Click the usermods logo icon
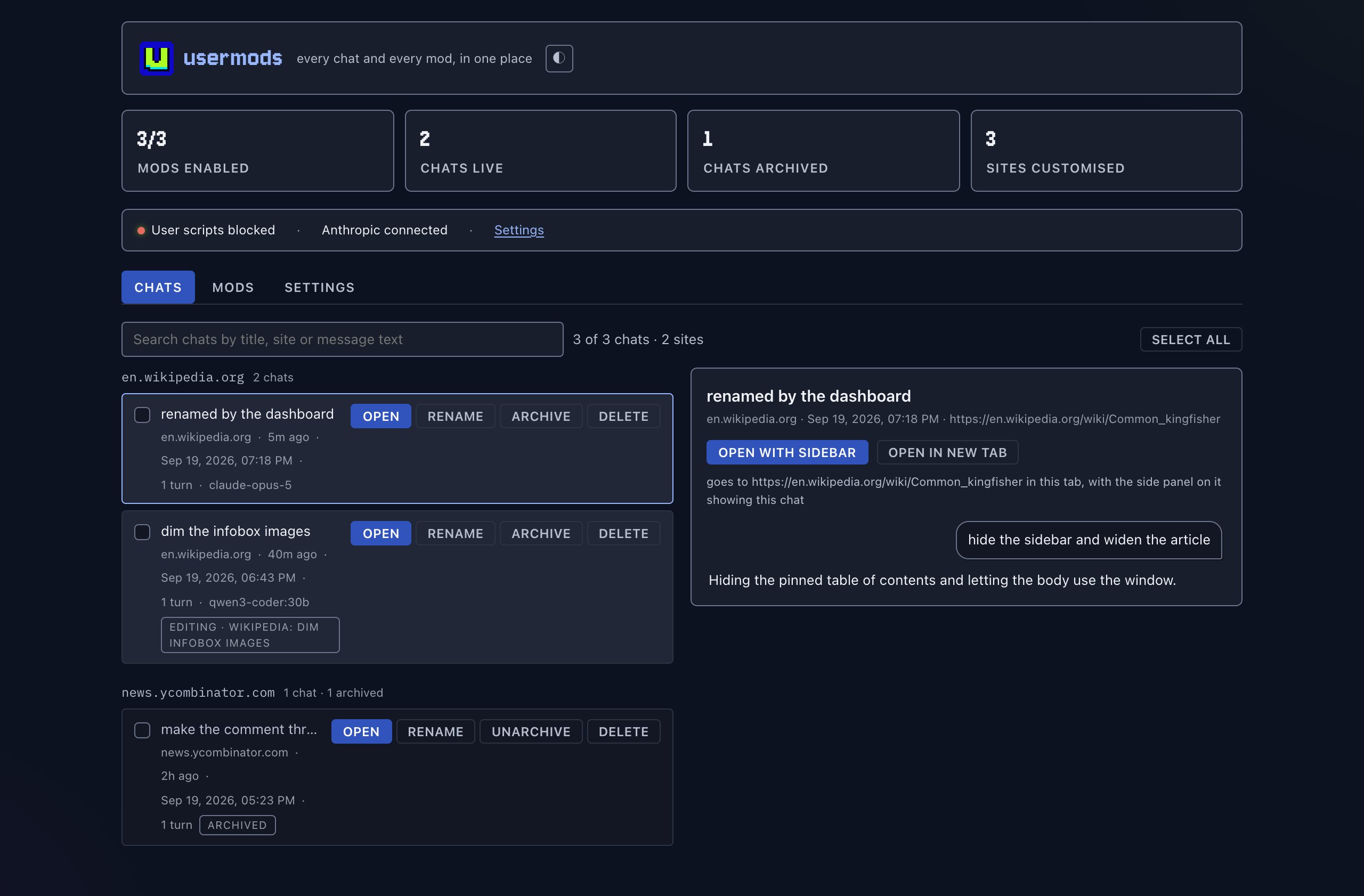 tap(157, 58)
